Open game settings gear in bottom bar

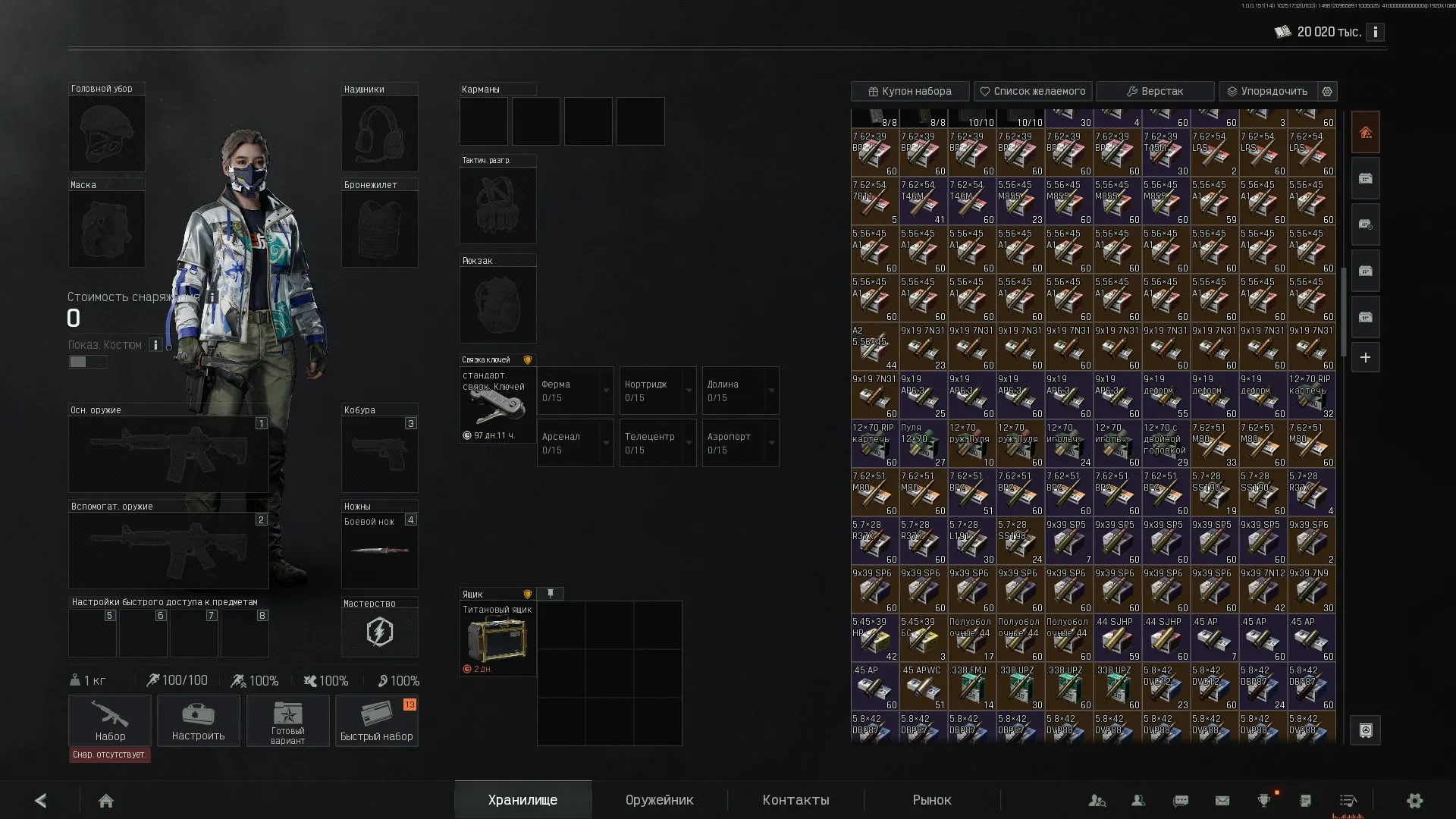coord(1414,800)
